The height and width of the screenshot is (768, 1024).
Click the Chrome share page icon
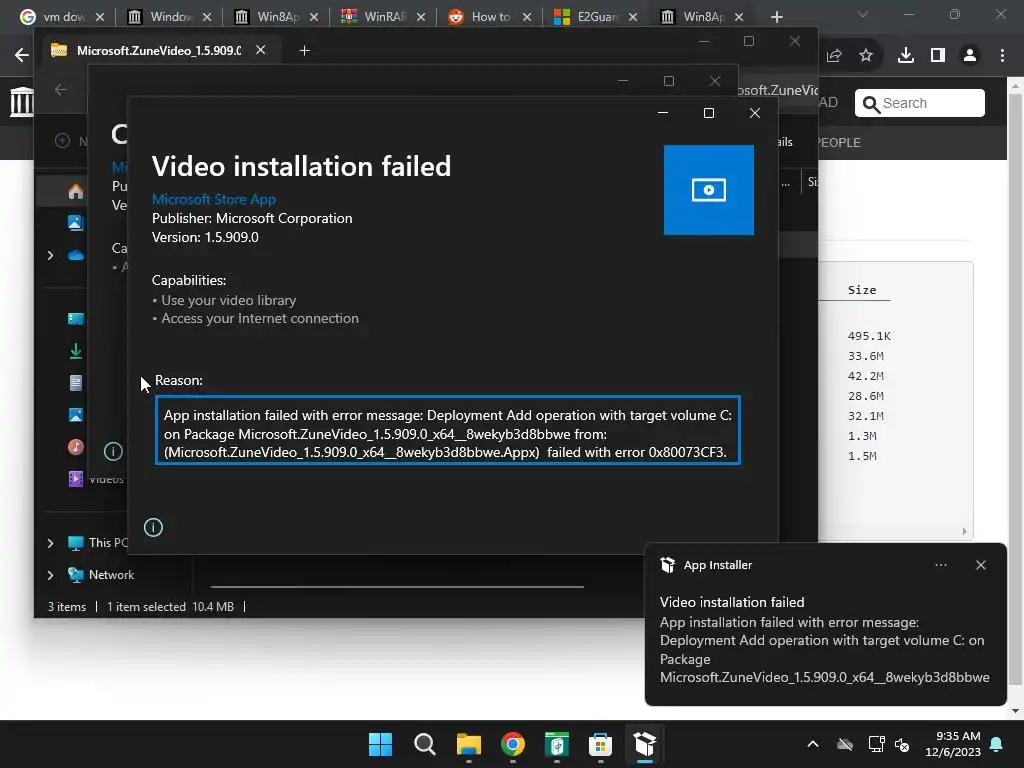(834, 56)
